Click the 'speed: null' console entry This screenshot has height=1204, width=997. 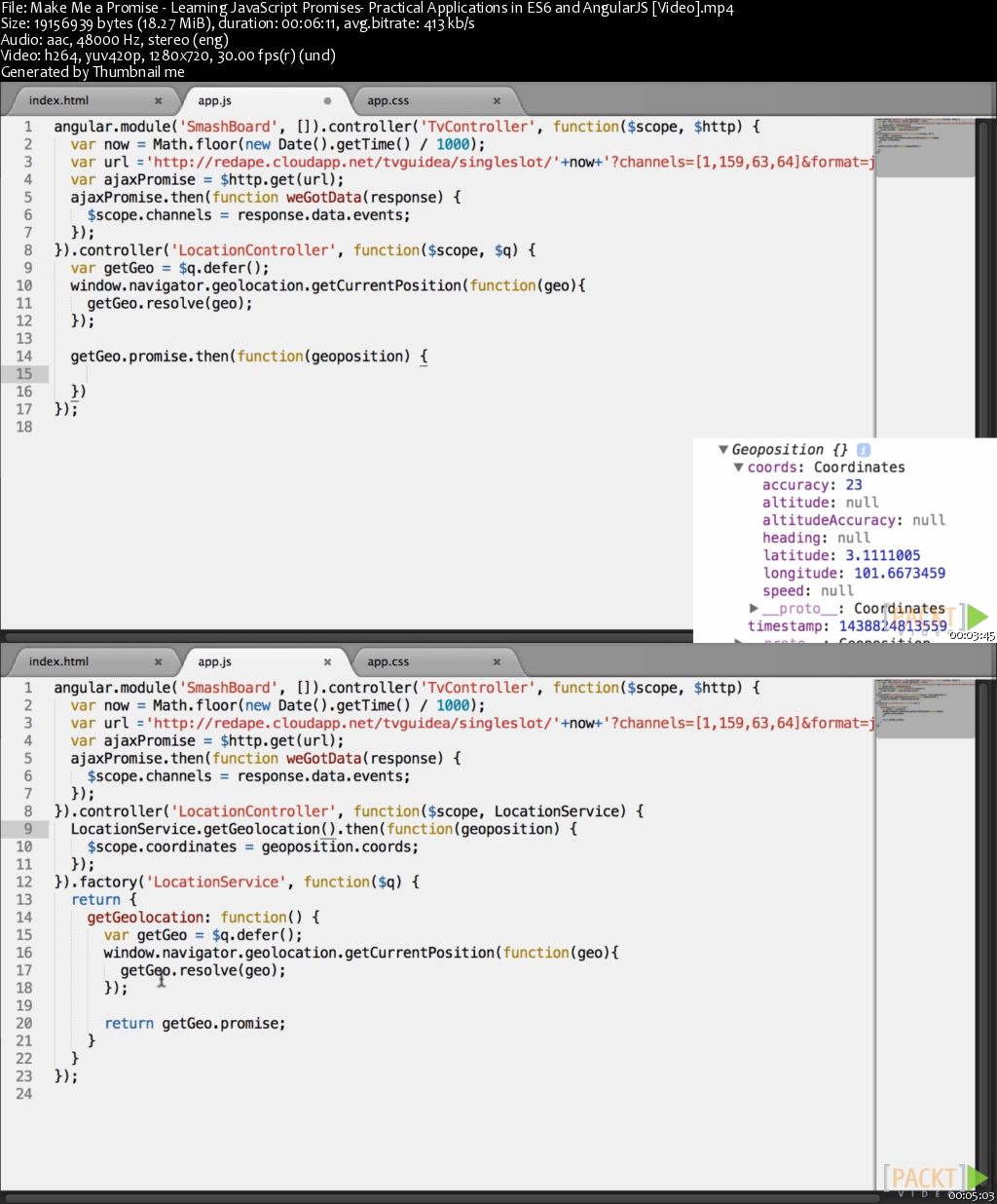[x=808, y=590]
